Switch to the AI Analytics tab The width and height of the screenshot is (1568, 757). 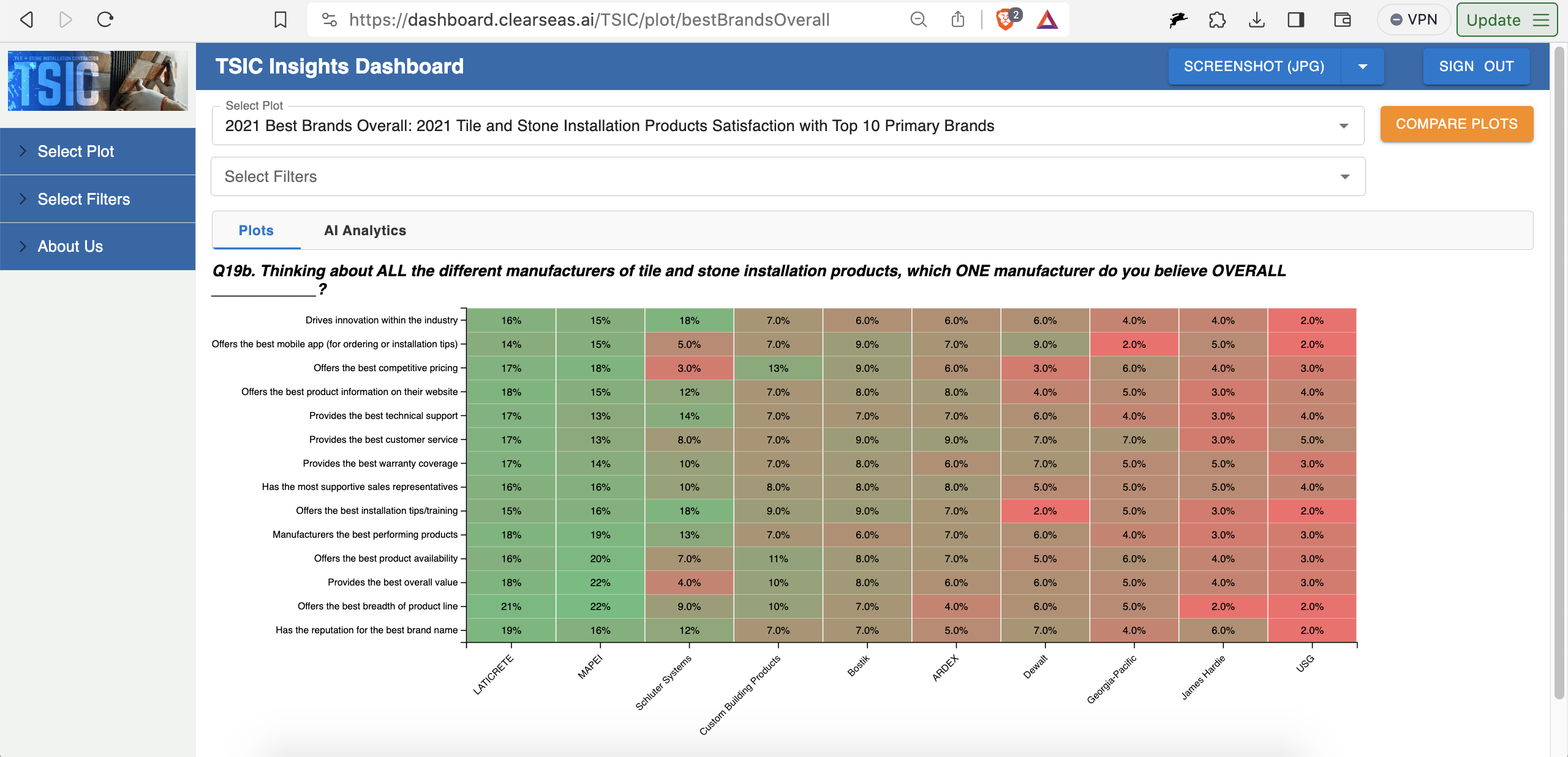click(365, 230)
